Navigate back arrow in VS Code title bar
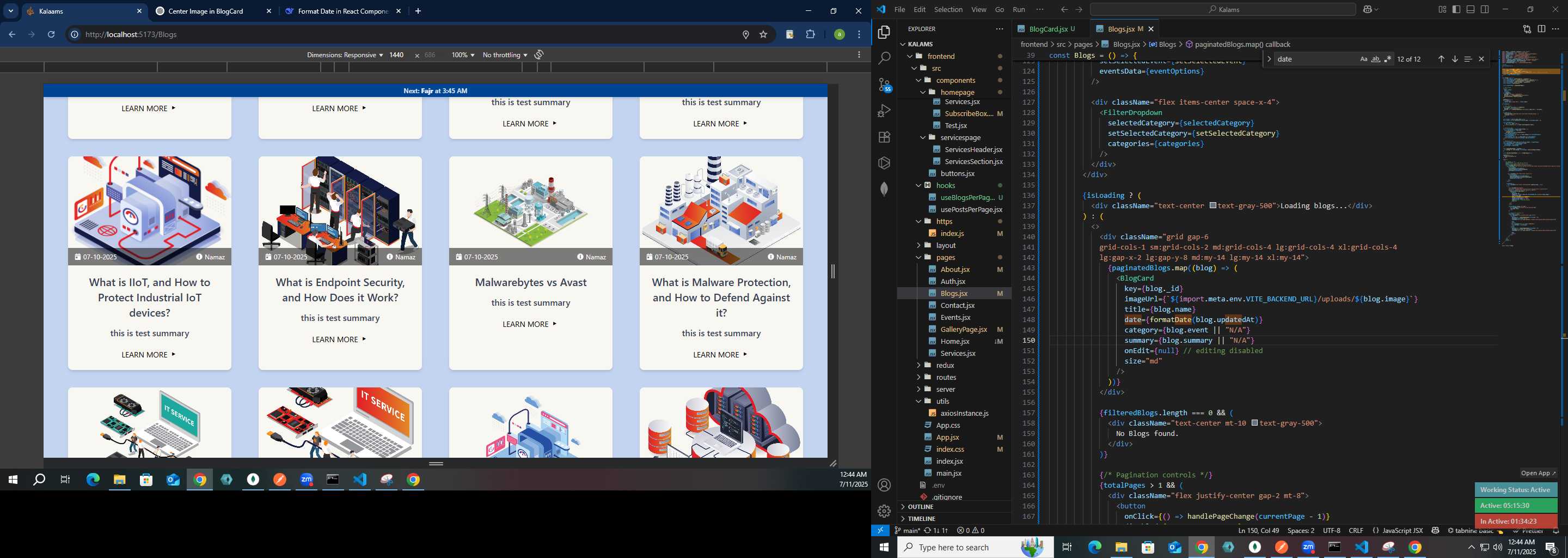 (1064, 9)
